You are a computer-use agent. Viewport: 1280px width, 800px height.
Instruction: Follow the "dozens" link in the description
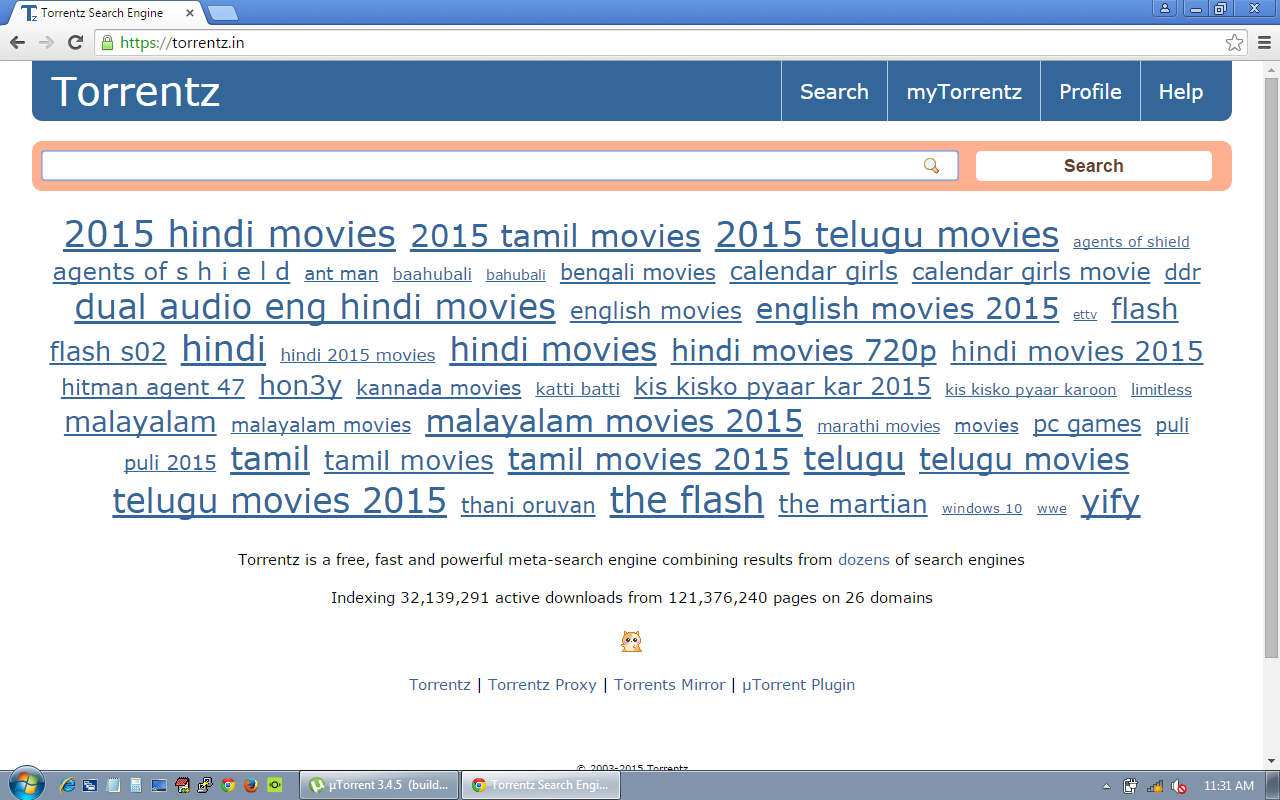[864, 560]
